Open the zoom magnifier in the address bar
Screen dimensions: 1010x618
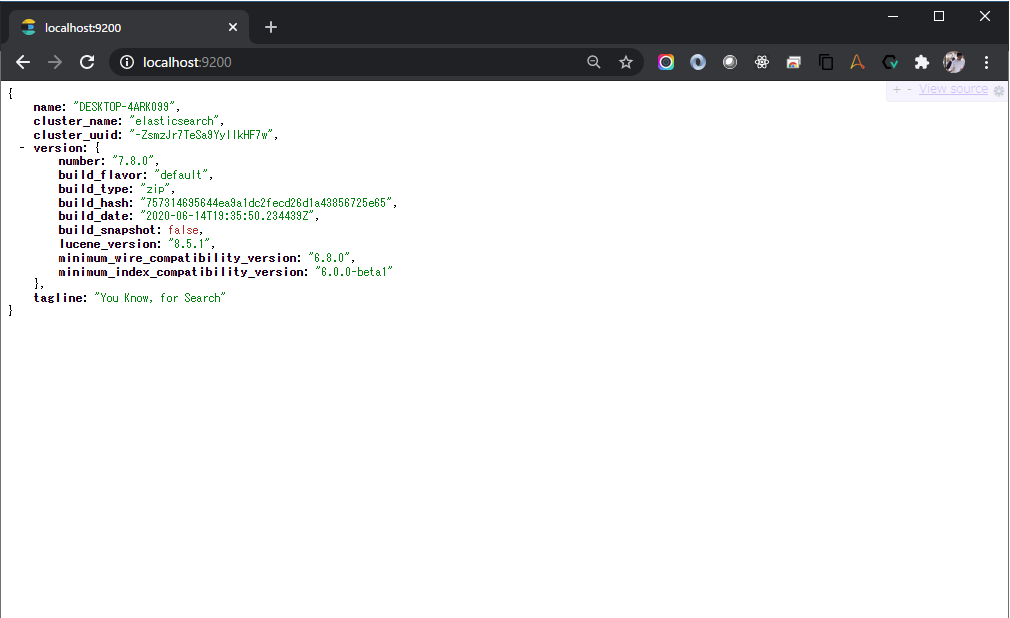click(x=594, y=62)
